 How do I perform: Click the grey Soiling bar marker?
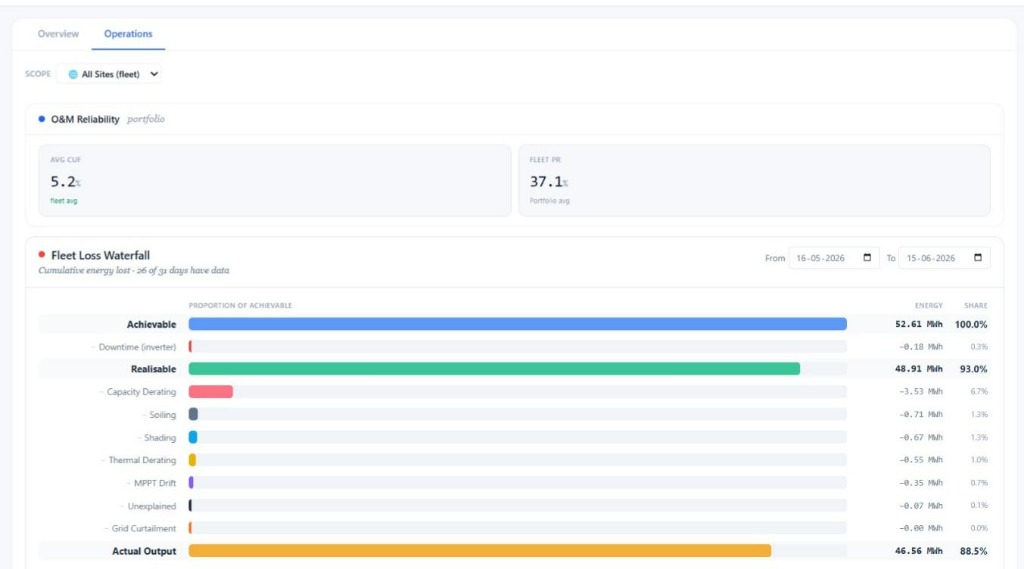[193, 414]
